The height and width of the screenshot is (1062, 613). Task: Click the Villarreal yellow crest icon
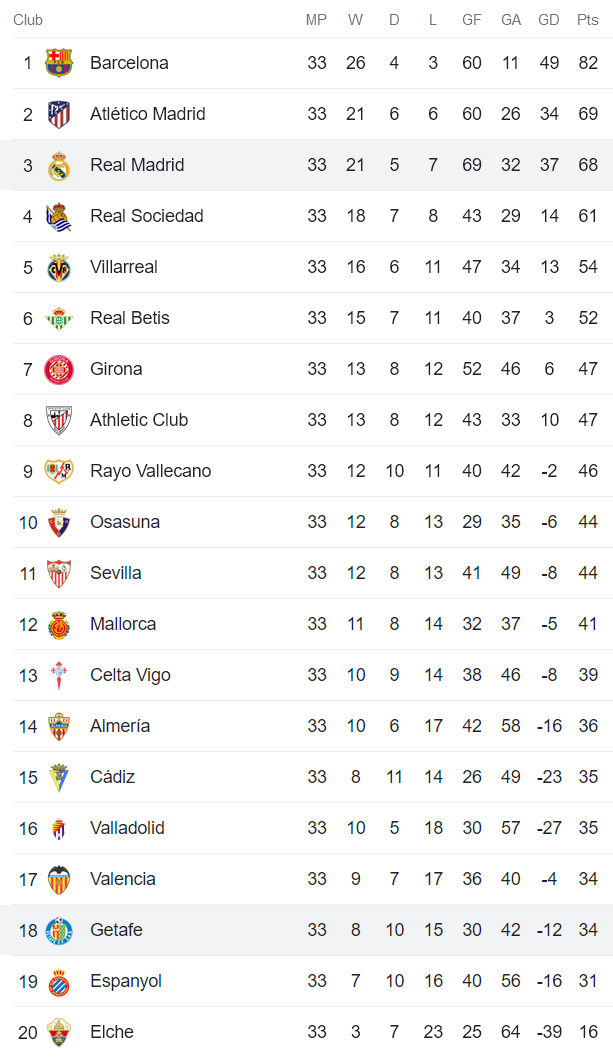59,267
